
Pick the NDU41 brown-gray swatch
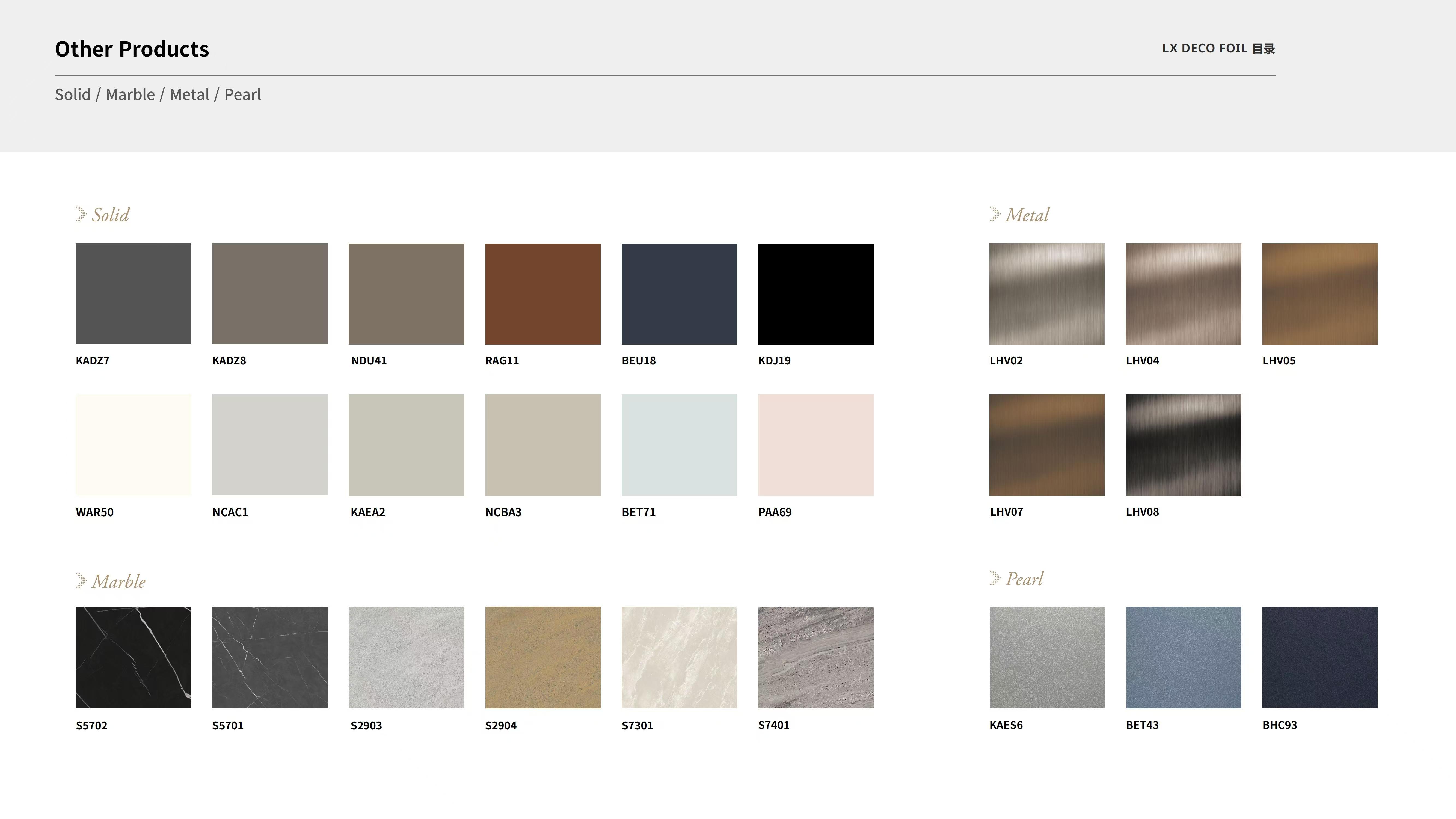pos(407,294)
